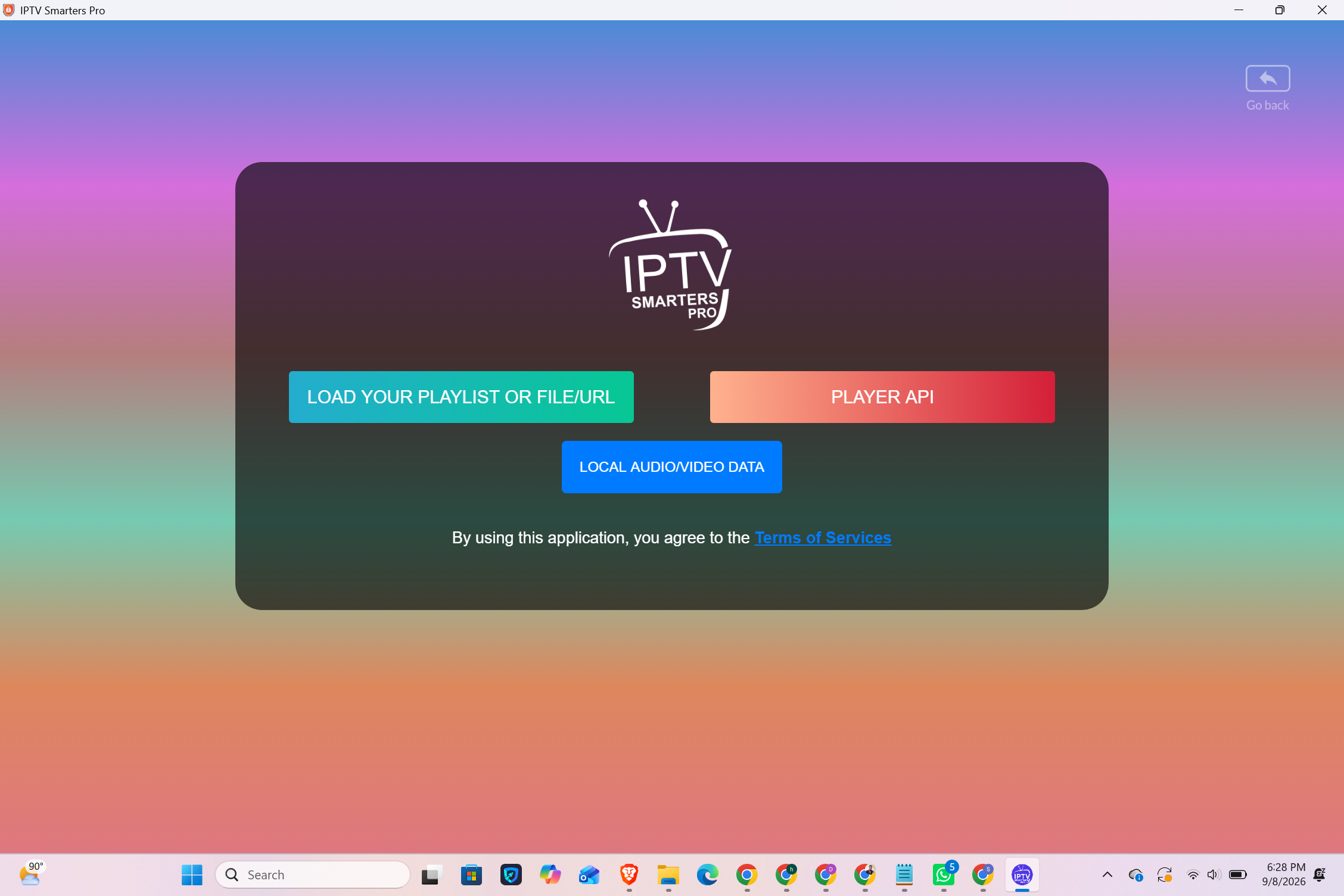The height and width of the screenshot is (896, 1344).
Task: Click the battery status tray icon
Action: coord(1238,875)
